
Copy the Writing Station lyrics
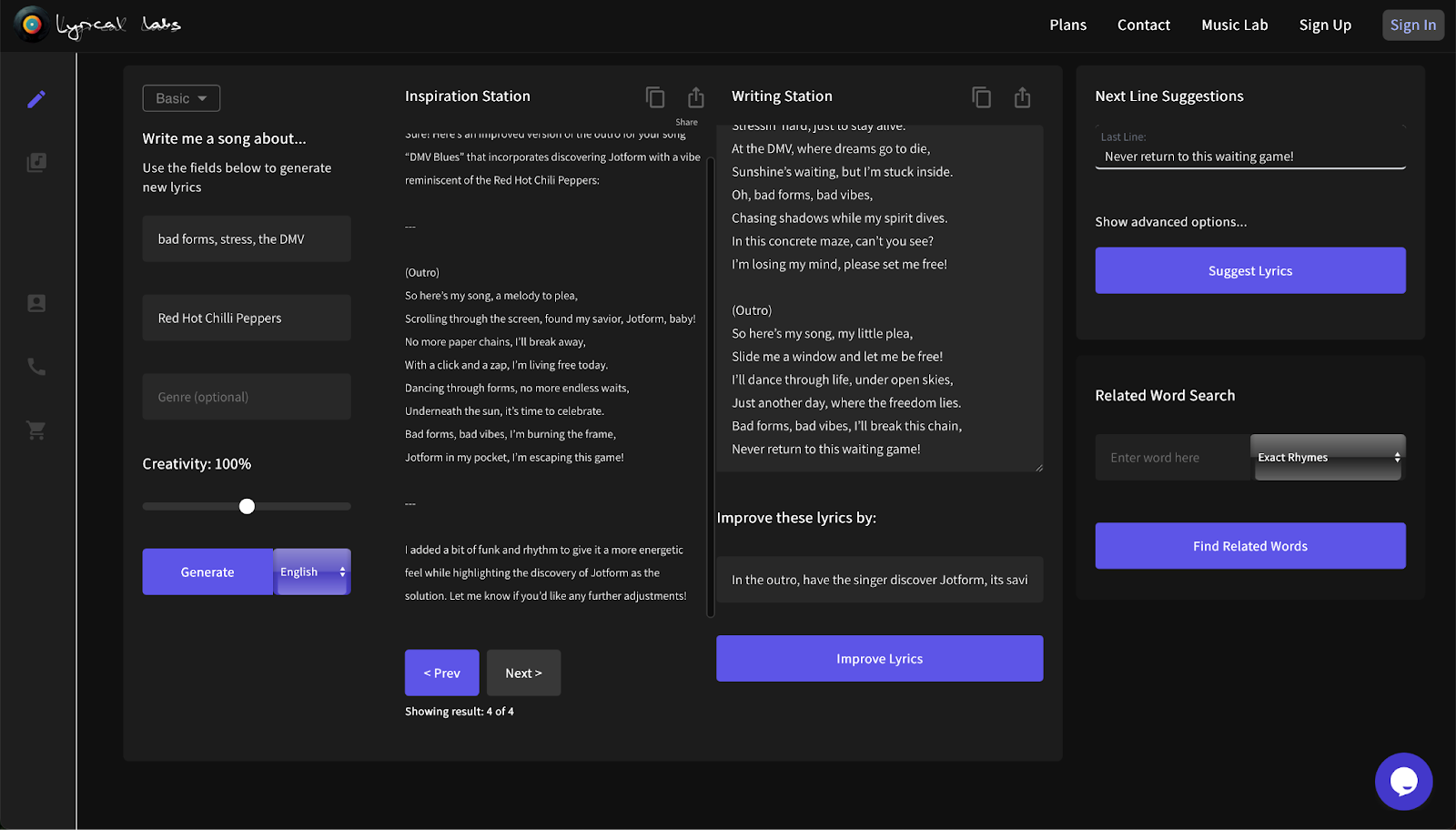(x=981, y=97)
